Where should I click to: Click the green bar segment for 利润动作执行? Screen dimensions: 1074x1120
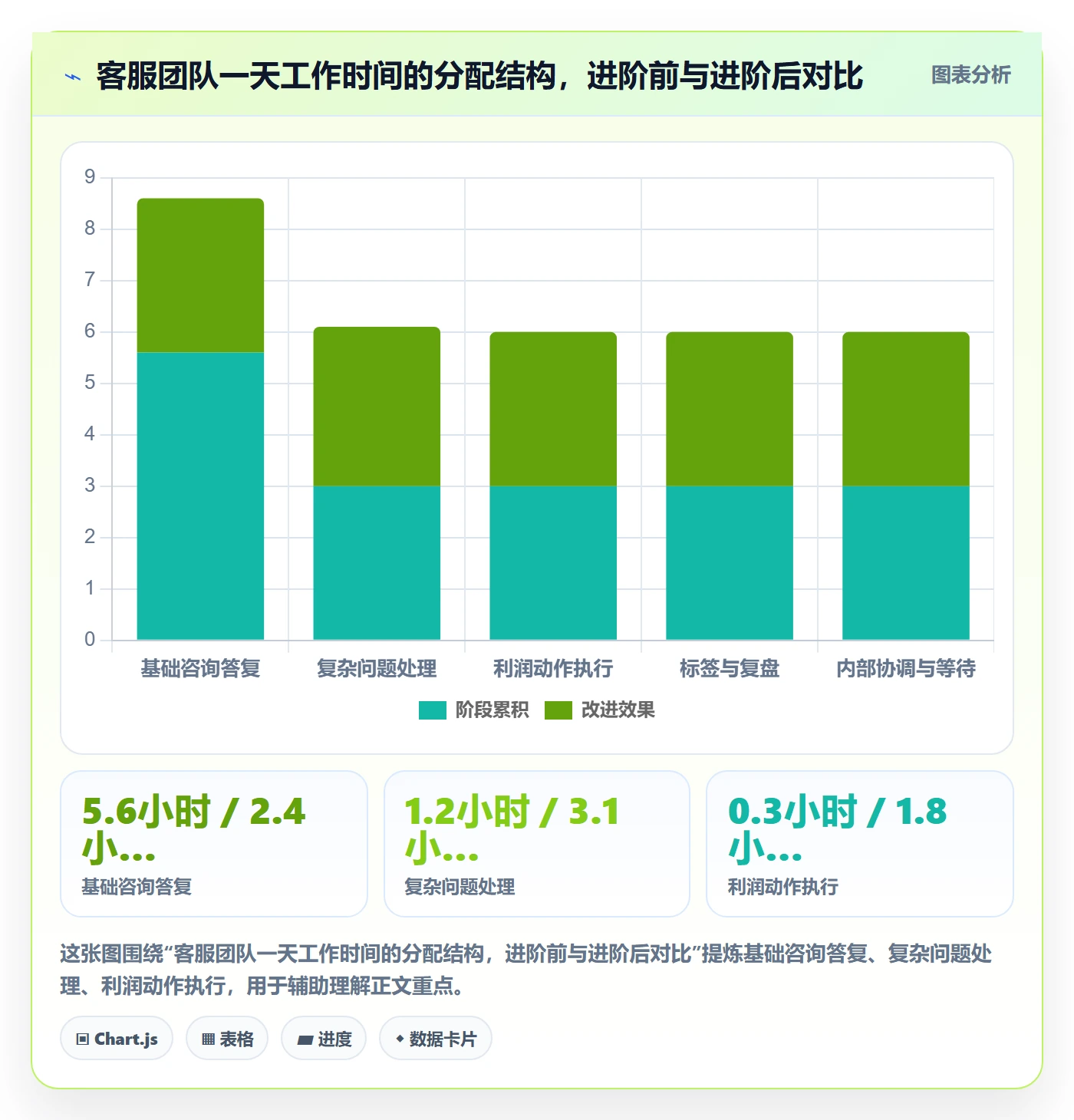tap(553, 409)
